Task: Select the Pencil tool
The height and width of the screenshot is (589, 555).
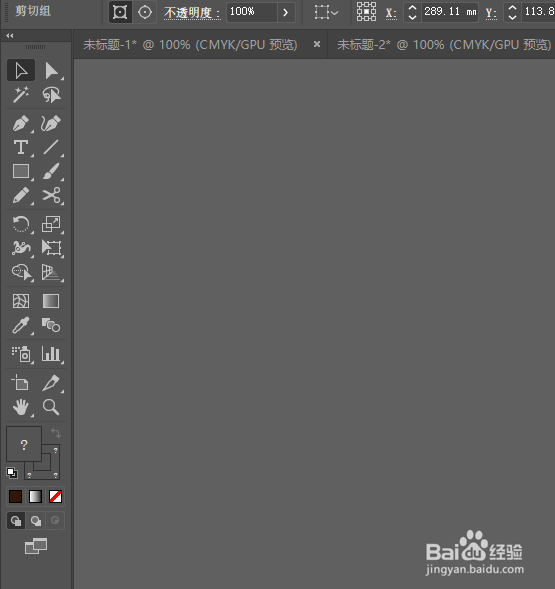Action: point(21,195)
